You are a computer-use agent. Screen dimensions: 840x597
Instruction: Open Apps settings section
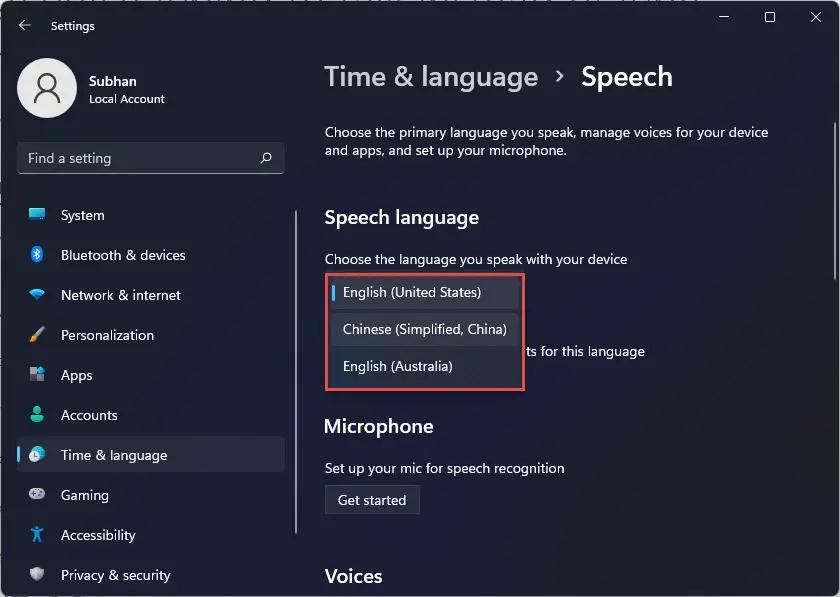click(151, 375)
